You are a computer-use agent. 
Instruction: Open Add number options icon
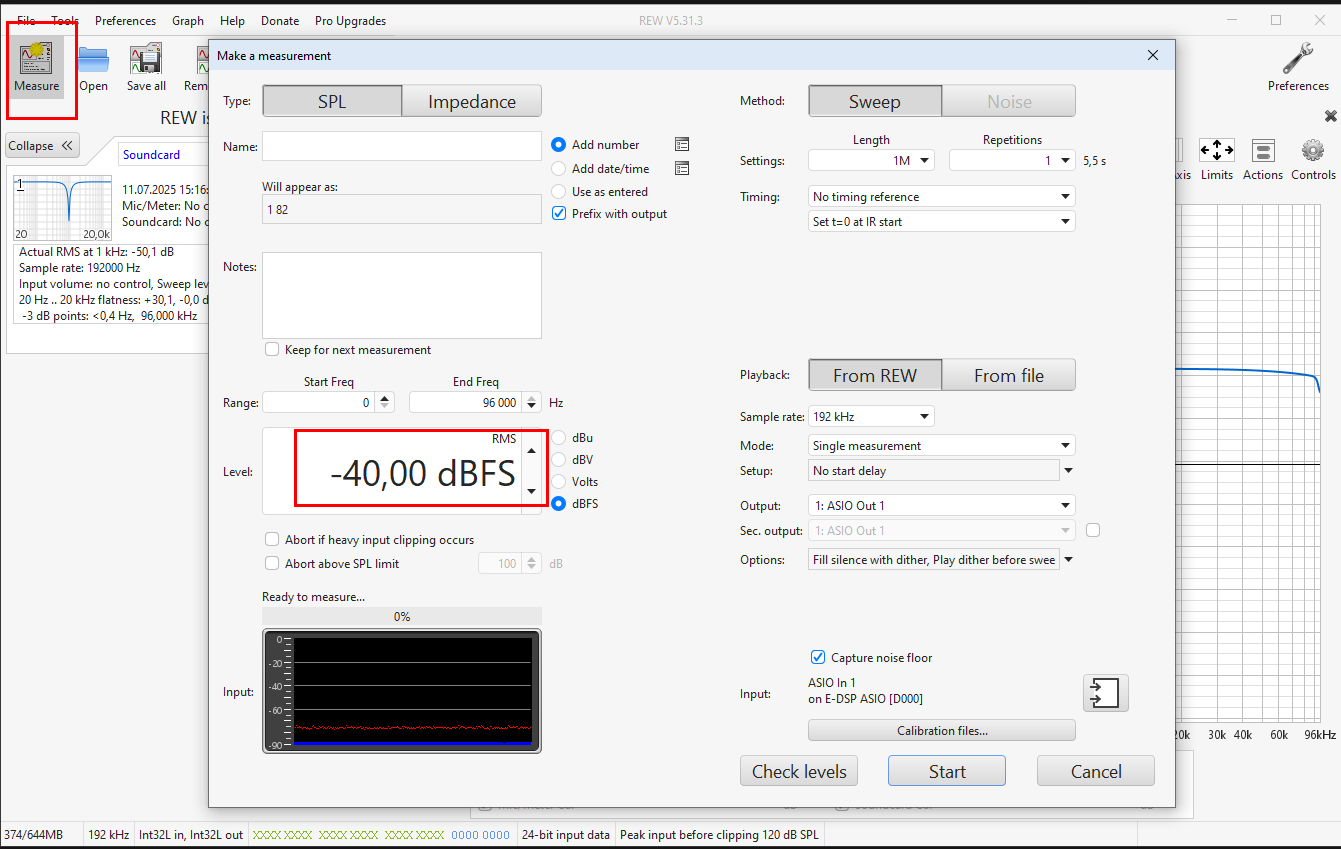(x=682, y=144)
